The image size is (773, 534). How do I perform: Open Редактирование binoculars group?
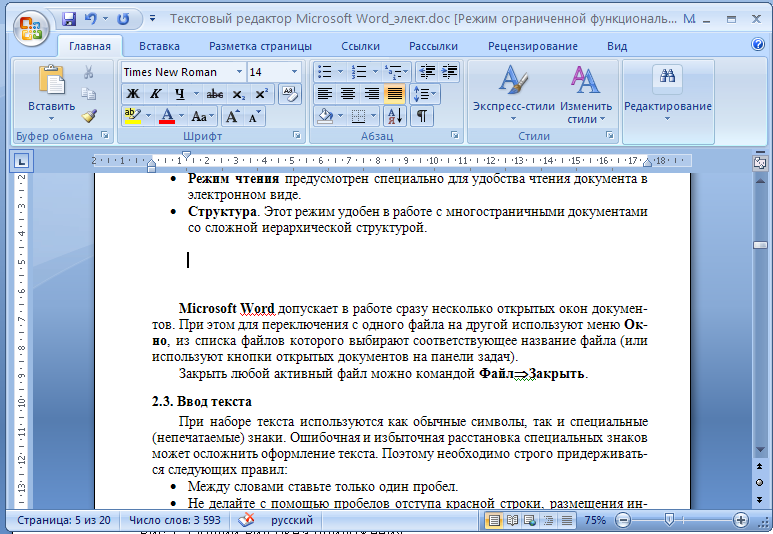pos(668,93)
